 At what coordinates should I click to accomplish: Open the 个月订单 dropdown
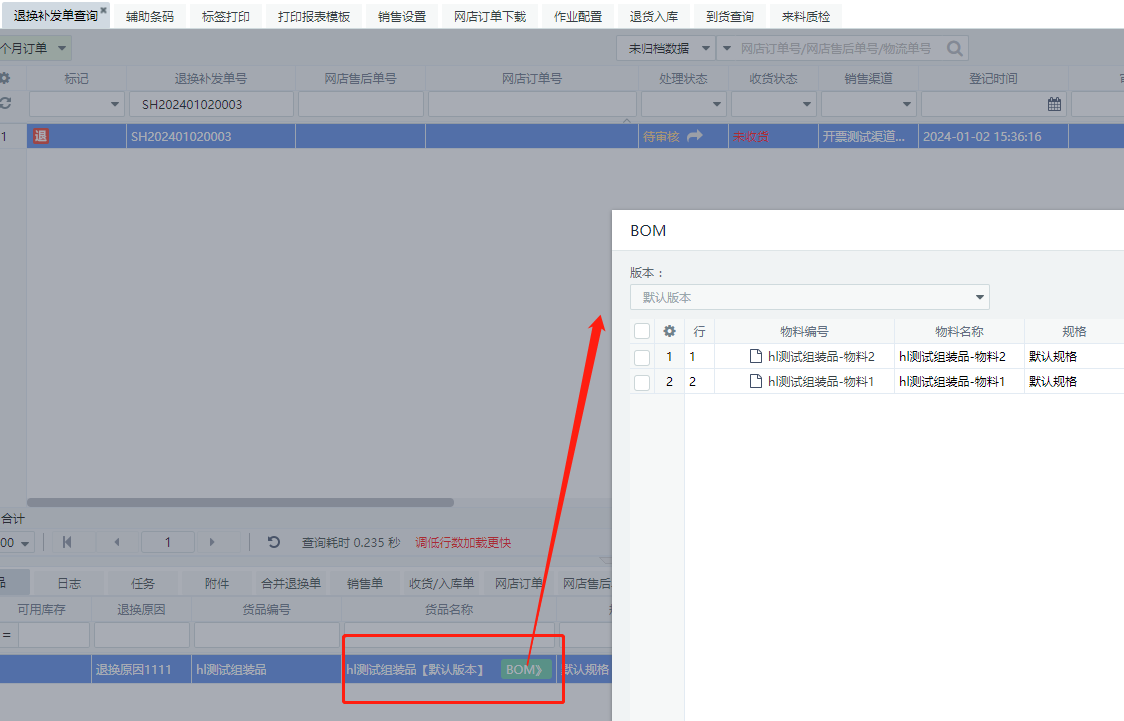point(34,48)
